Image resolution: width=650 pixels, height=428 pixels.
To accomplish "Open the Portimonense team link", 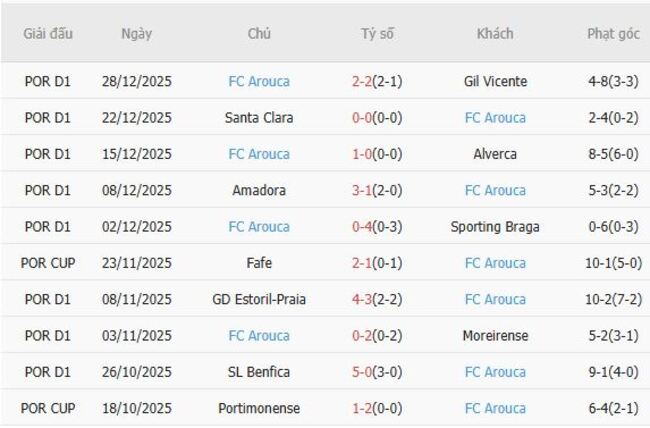I will (259, 408).
